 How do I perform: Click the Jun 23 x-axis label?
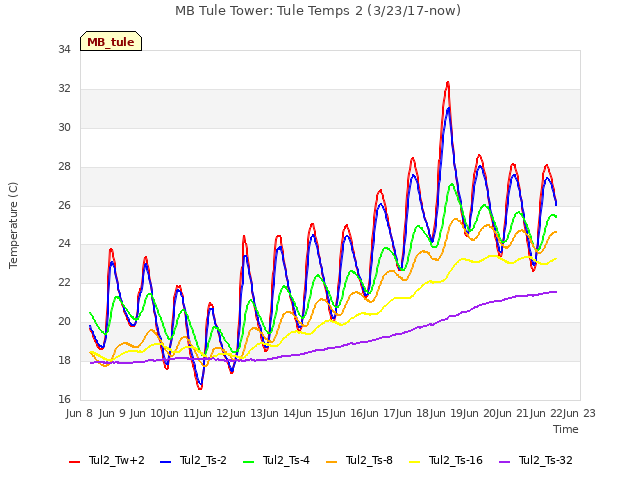pos(579,413)
